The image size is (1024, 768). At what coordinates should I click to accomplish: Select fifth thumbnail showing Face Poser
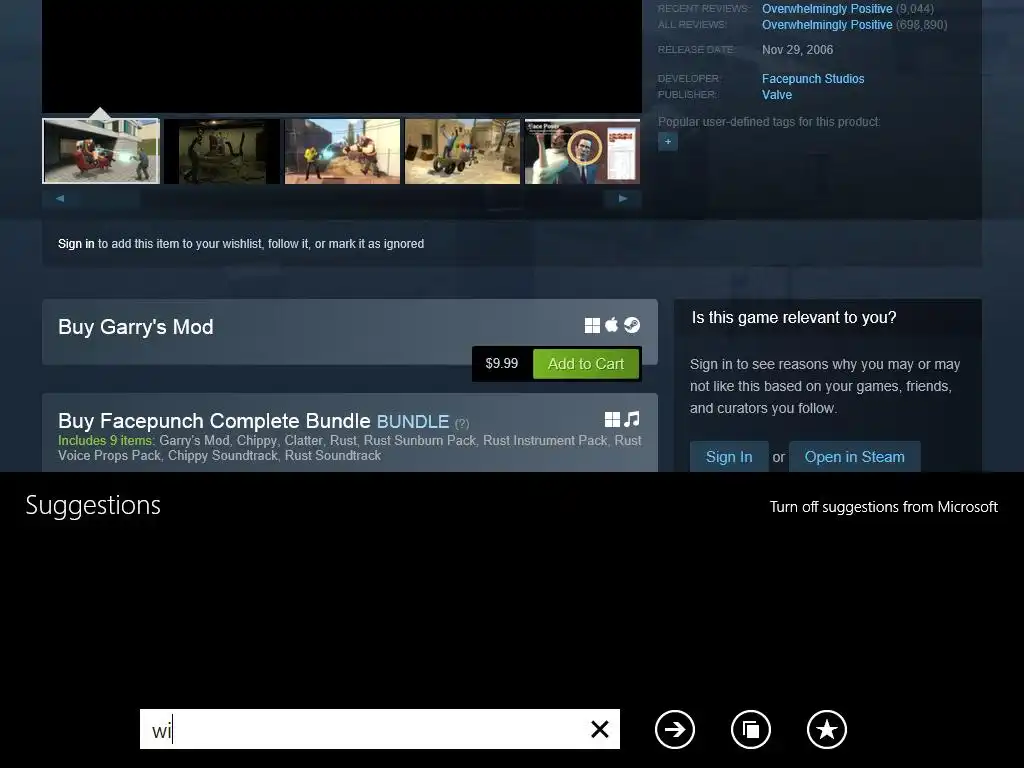pyautogui.click(x=583, y=151)
